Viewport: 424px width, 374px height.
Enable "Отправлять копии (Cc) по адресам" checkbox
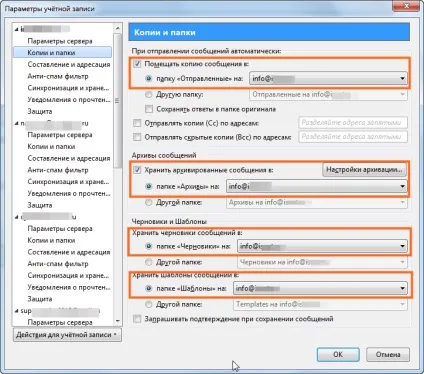(x=137, y=123)
